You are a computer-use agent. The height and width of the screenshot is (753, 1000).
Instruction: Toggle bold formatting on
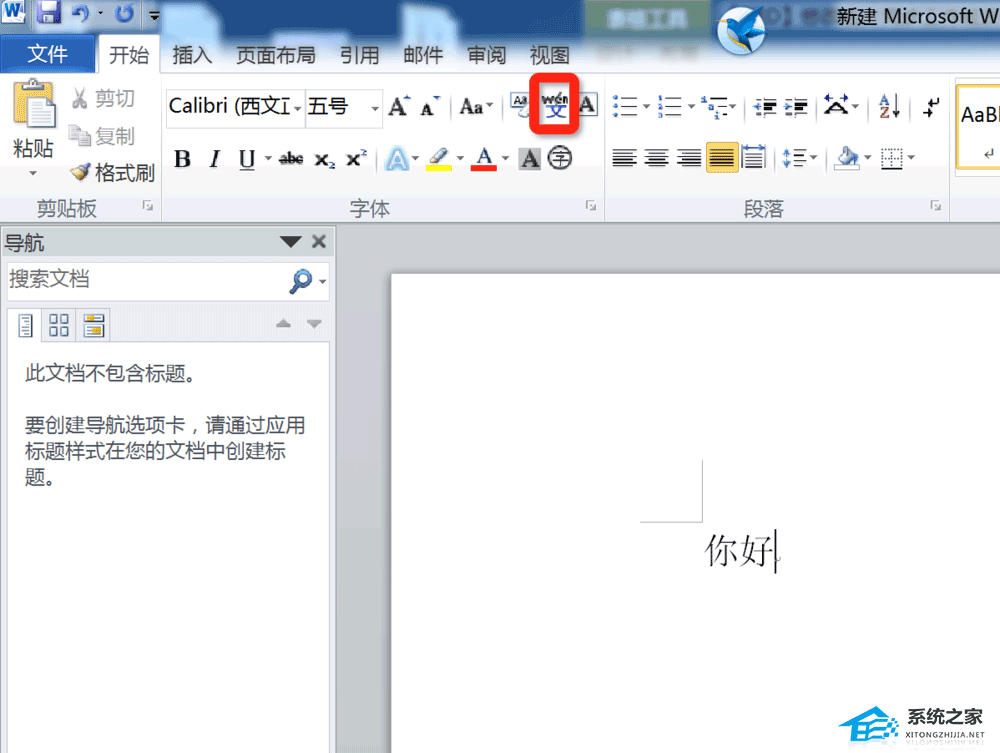[182, 158]
